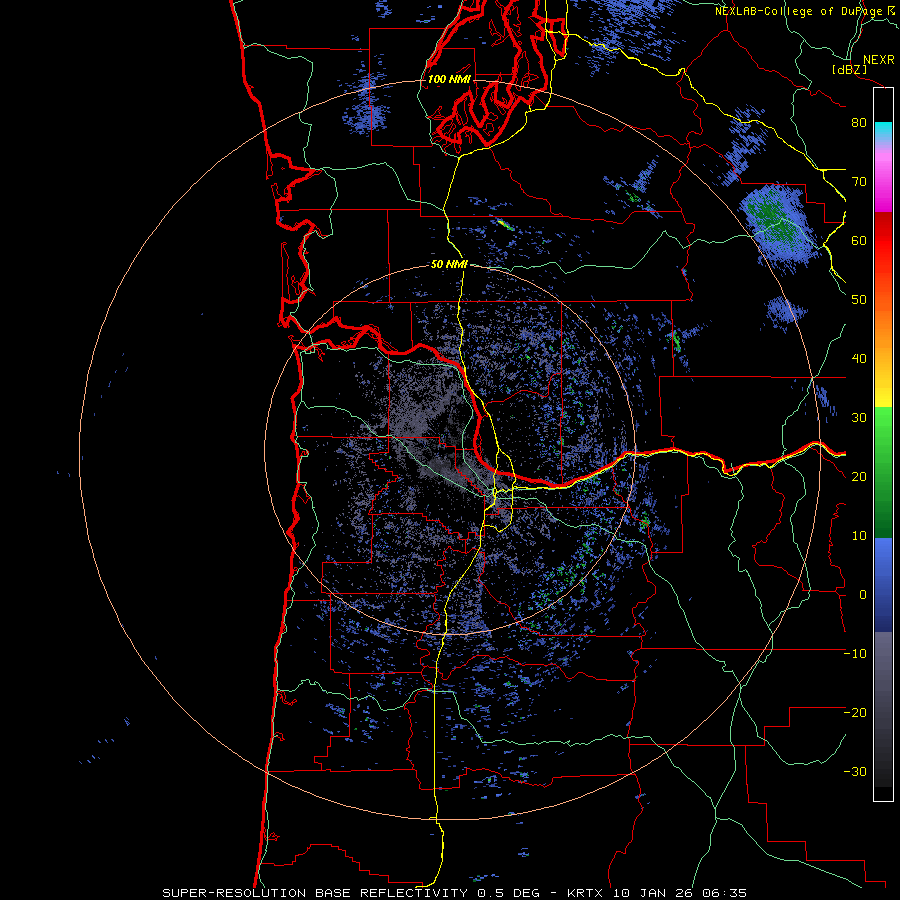Click the 80 value on the dBZ scale
This screenshot has width=900, height=900.
[x=859, y=123]
